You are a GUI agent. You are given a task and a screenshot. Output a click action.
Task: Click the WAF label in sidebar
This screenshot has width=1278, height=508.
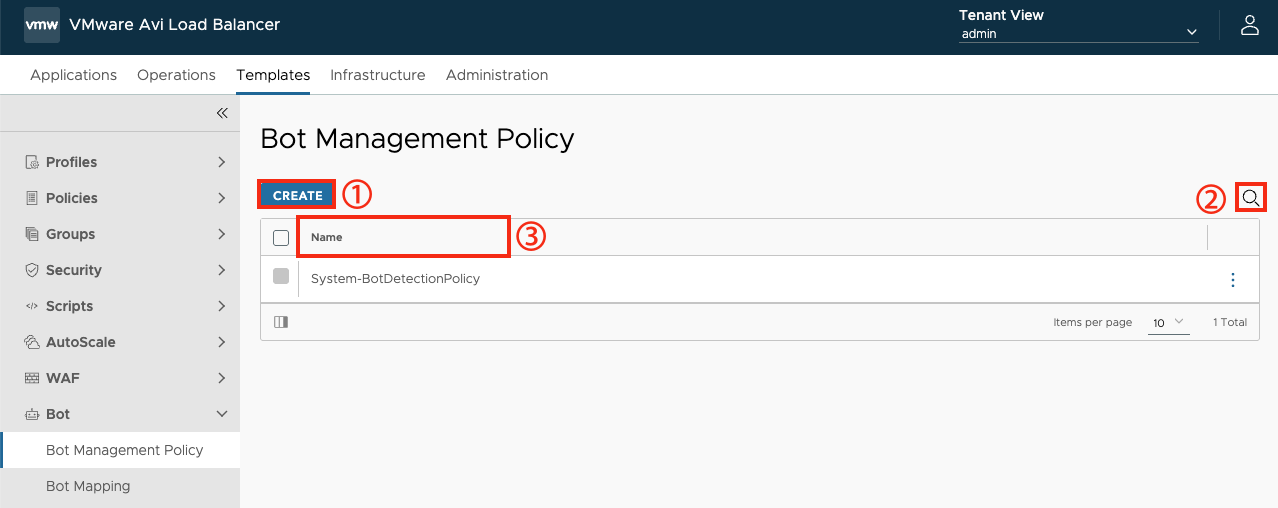coord(63,378)
